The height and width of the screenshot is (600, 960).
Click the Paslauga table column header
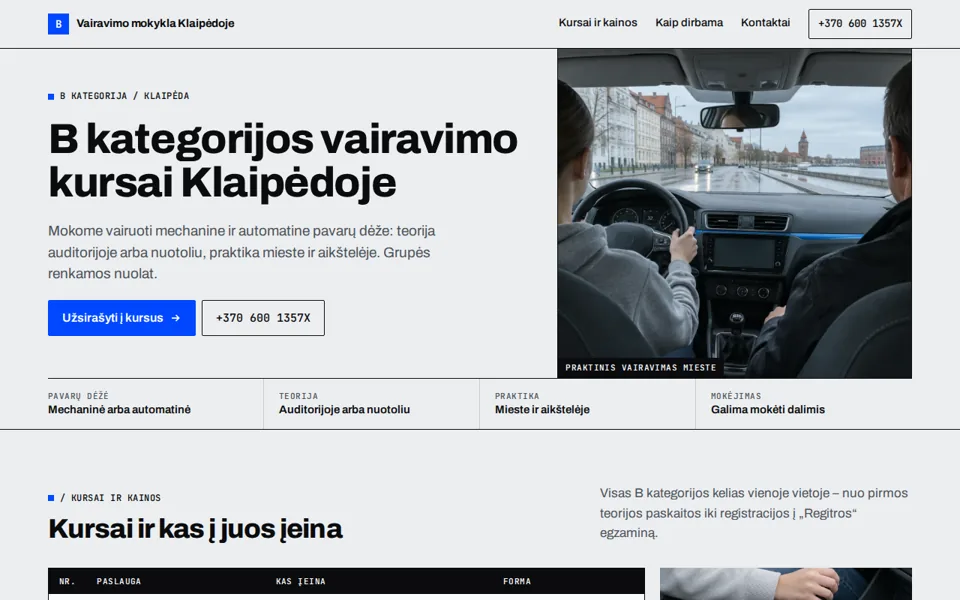[119, 582]
